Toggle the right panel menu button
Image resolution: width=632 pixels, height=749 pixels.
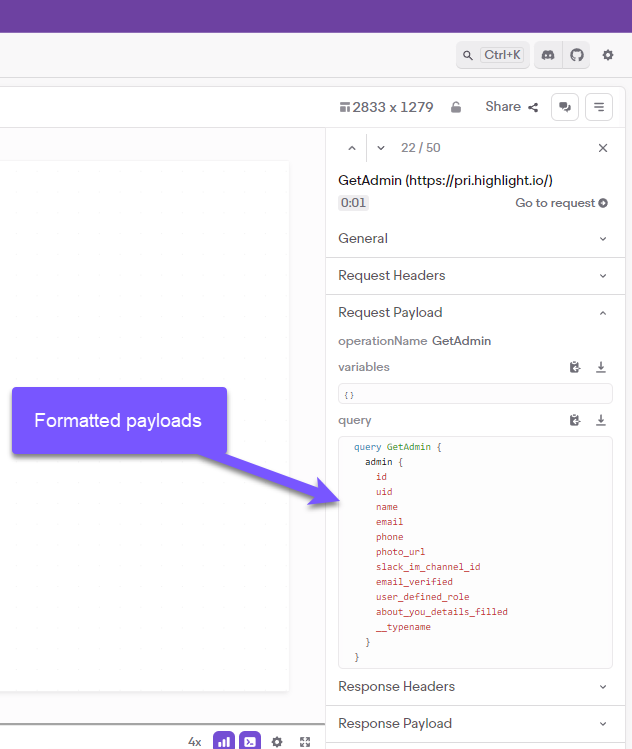coord(599,107)
